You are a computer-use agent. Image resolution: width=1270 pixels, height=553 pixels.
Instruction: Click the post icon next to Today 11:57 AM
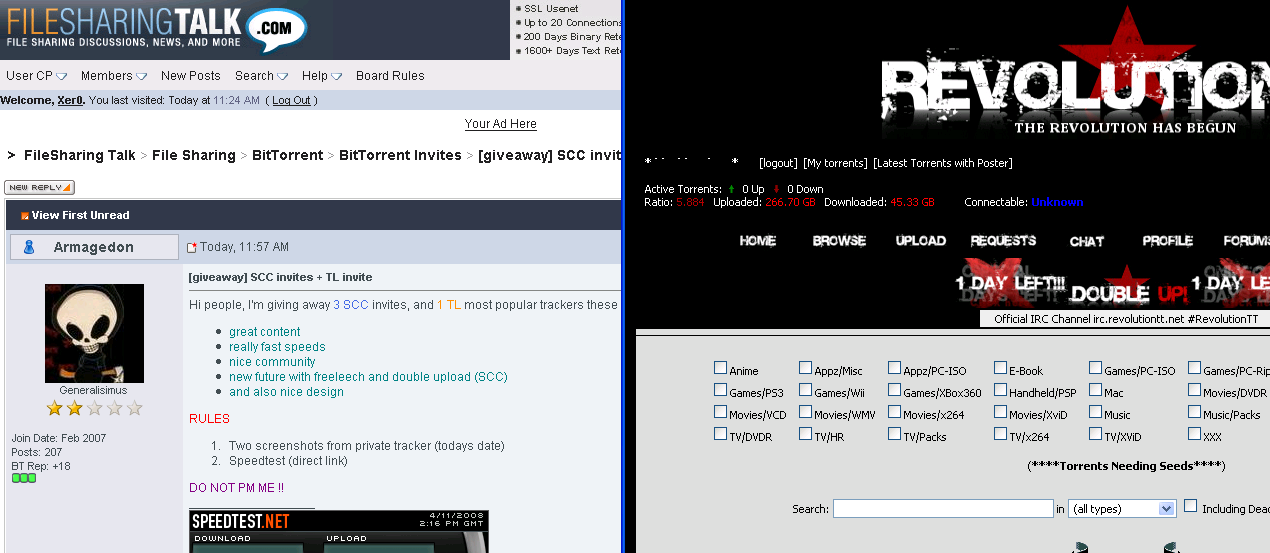coord(192,248)
